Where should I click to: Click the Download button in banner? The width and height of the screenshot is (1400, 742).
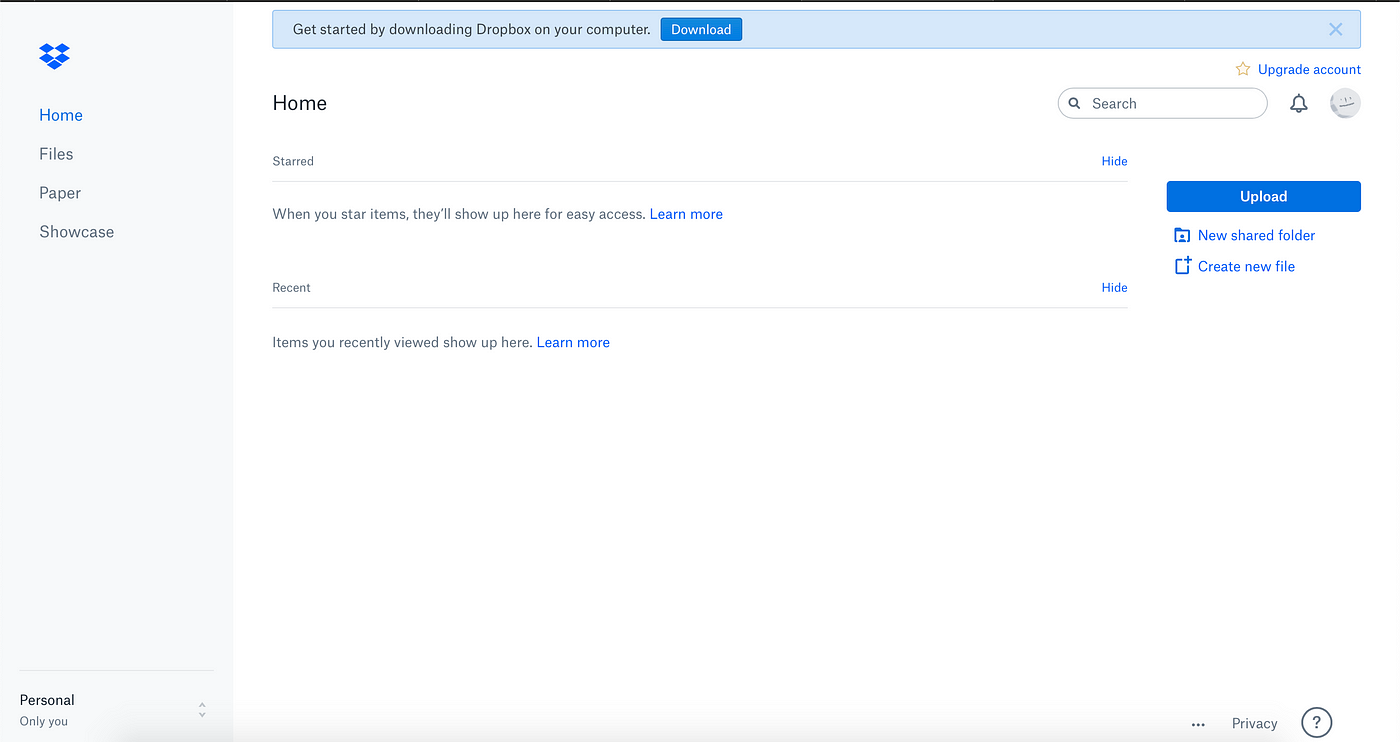(x=701, y=30)
